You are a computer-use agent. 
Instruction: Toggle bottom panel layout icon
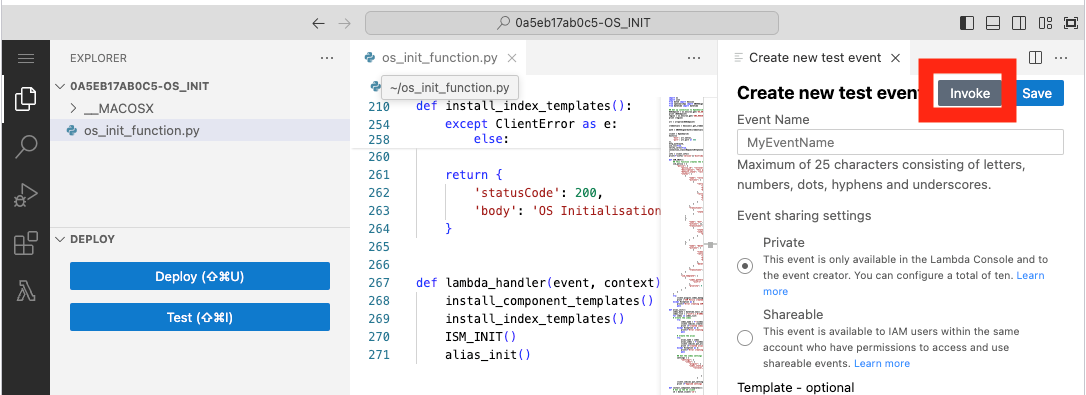click(992, 23)
